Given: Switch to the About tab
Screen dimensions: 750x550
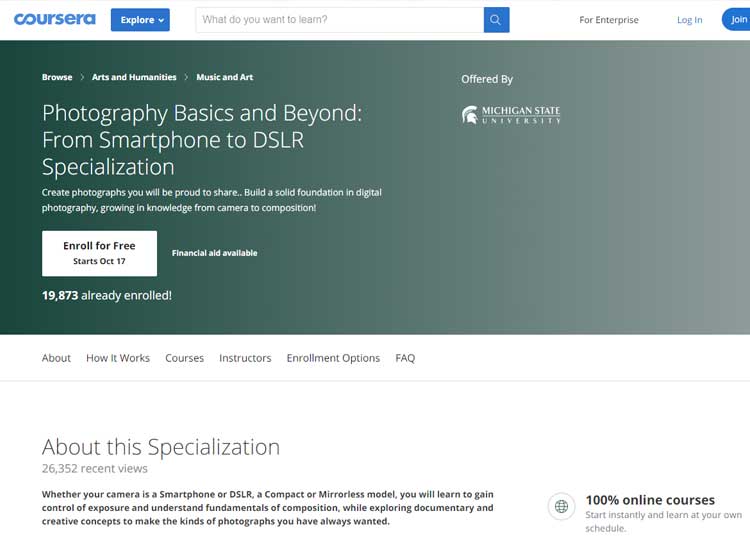Looking at the screenshot, I should (56, 358).
